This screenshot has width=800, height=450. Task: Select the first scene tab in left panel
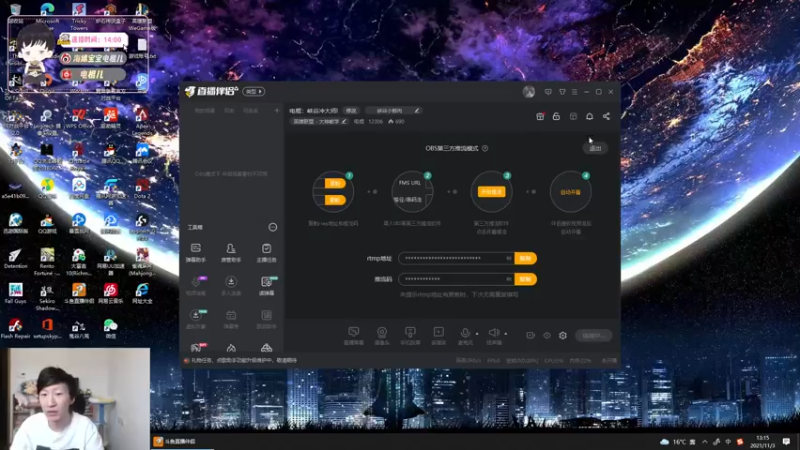click(205, 111)
